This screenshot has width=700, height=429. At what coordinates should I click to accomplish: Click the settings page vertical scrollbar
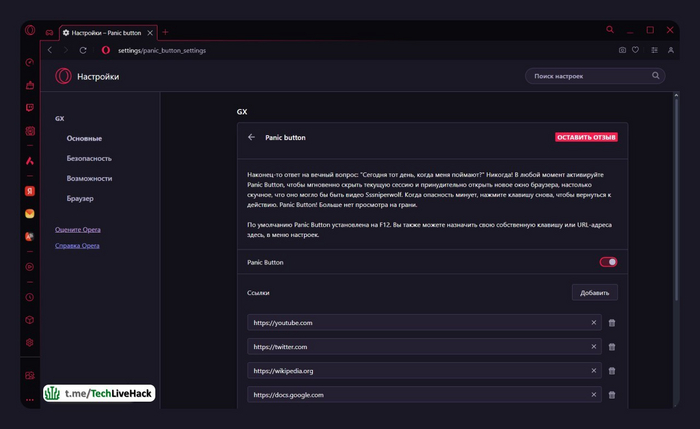click(676, 200)
